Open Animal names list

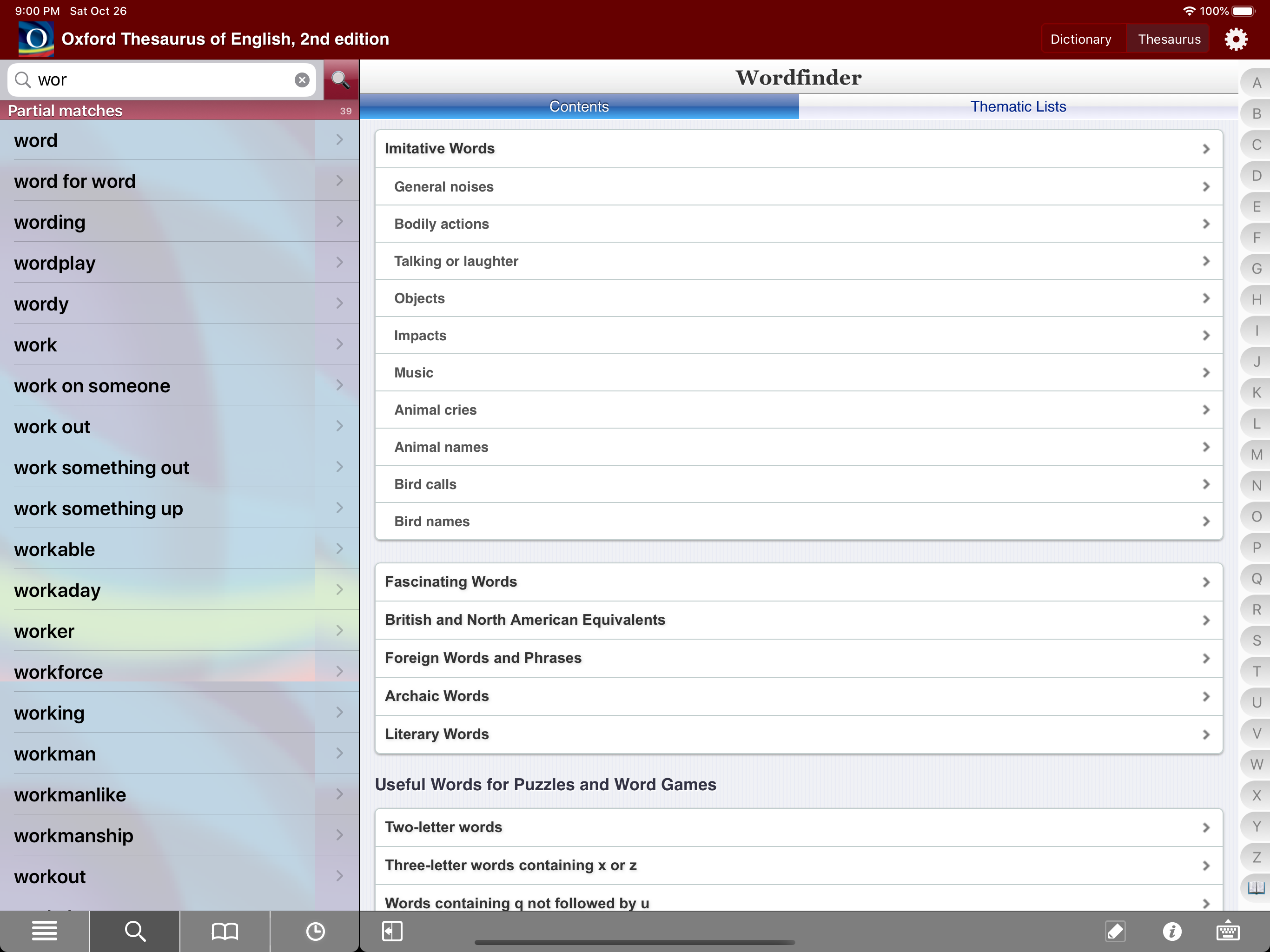click(x=799, y=447)
